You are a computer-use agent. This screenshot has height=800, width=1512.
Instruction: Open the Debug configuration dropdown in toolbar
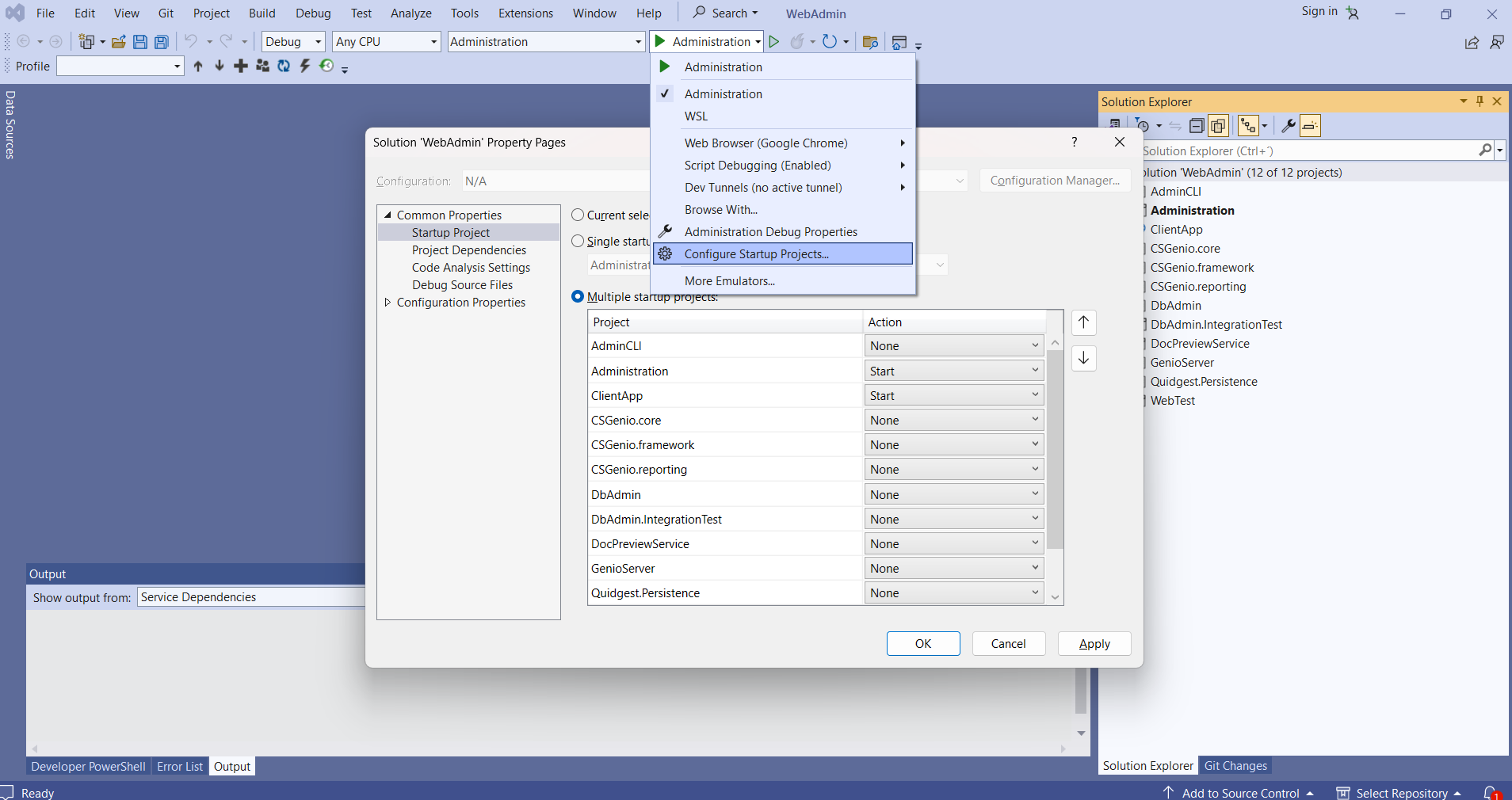(x=294, y=41)
